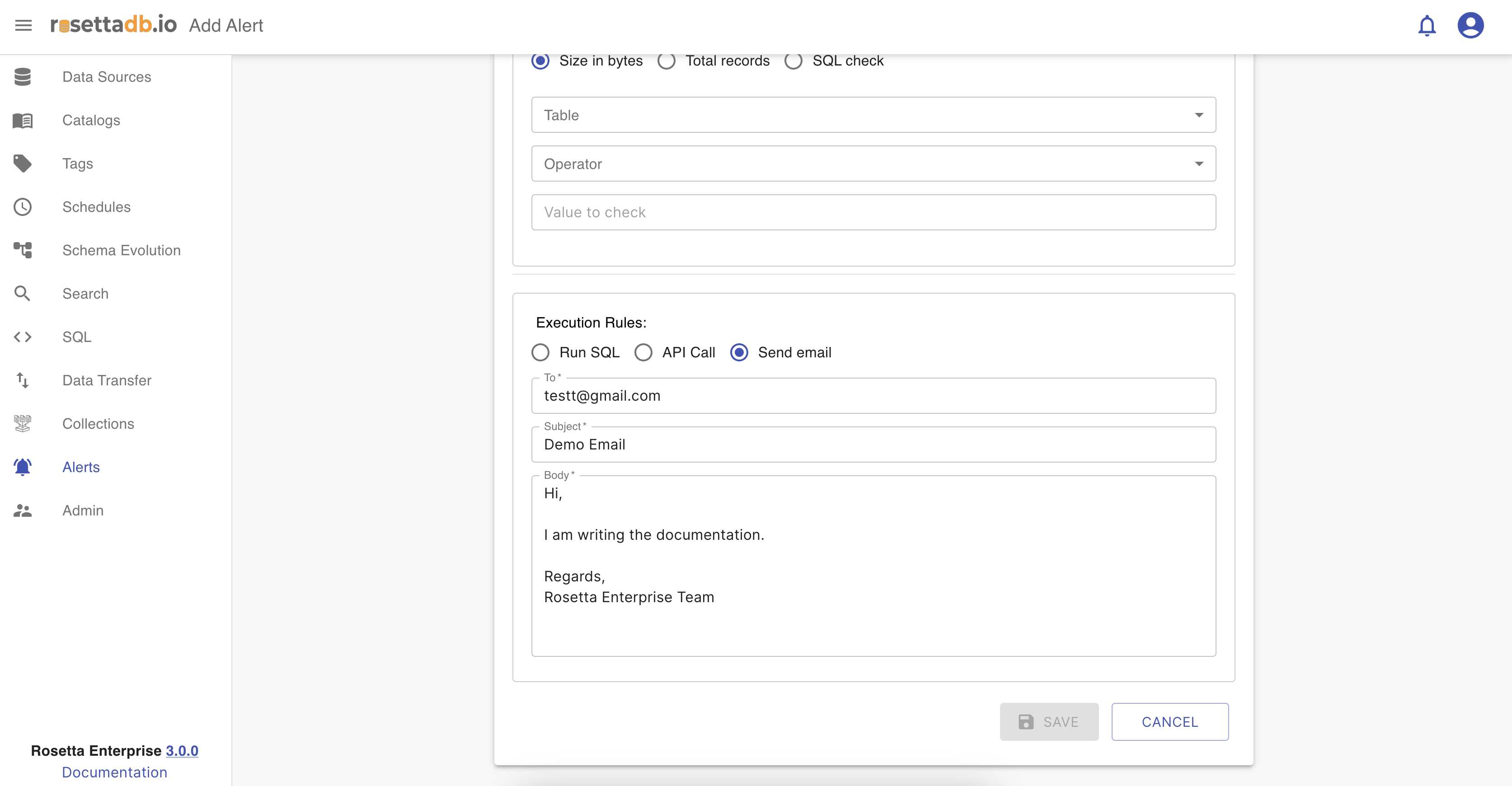
Task: Open the Documentation link
Action: click(x=114, y=772)
